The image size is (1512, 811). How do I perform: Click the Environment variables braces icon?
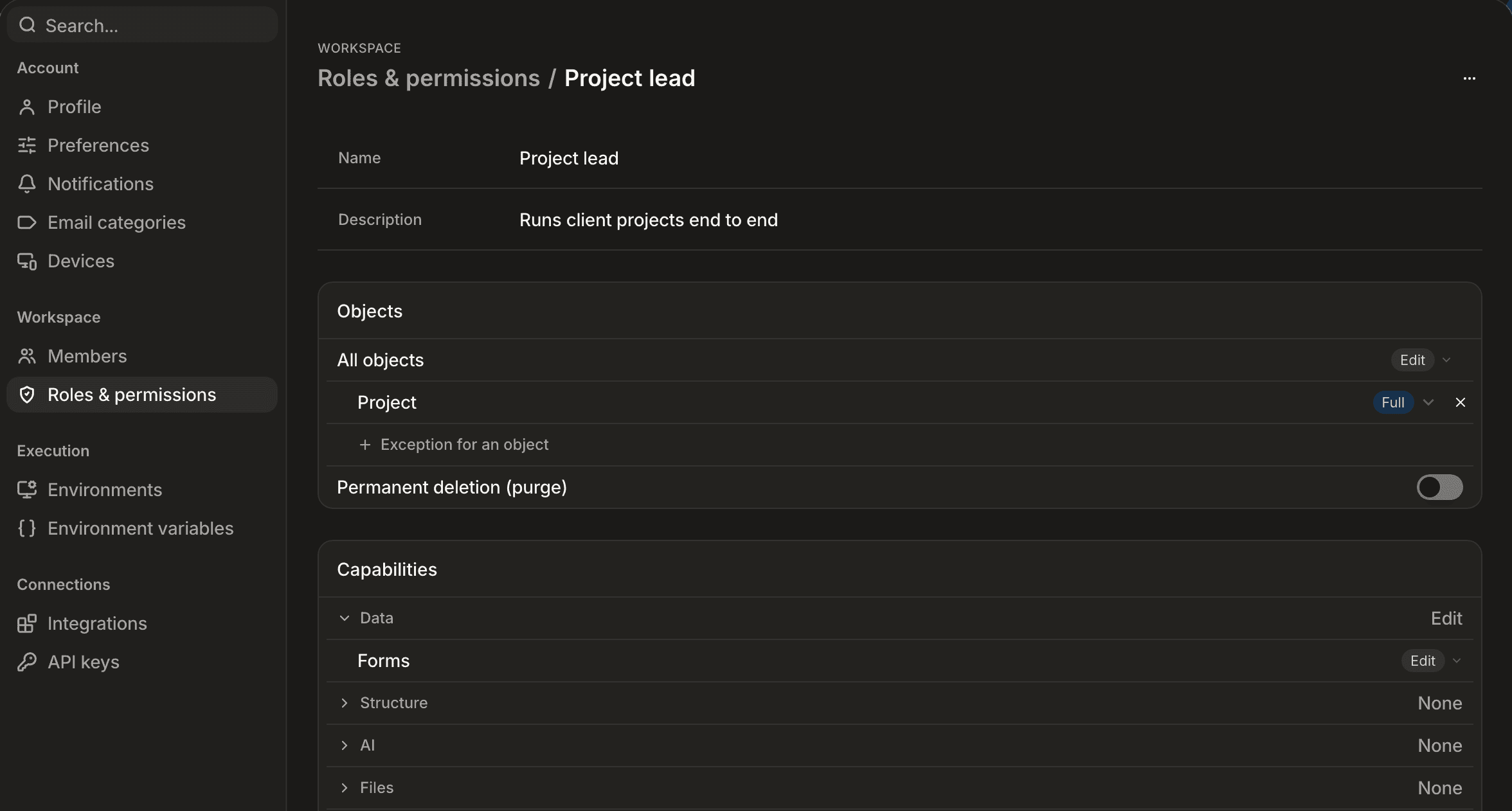[x=27, y=528]
